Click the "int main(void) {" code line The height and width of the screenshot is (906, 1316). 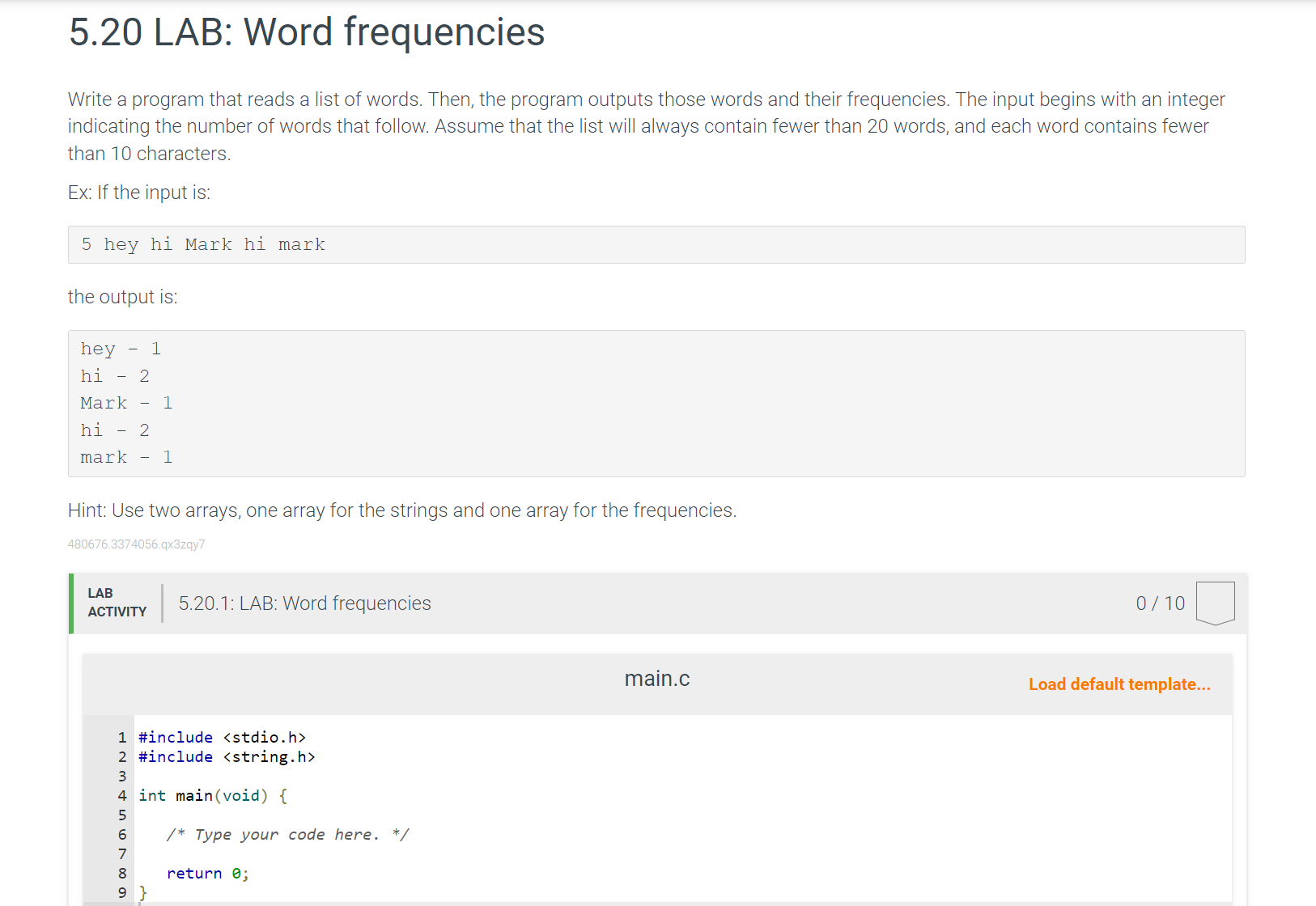(x=213, y=795)
